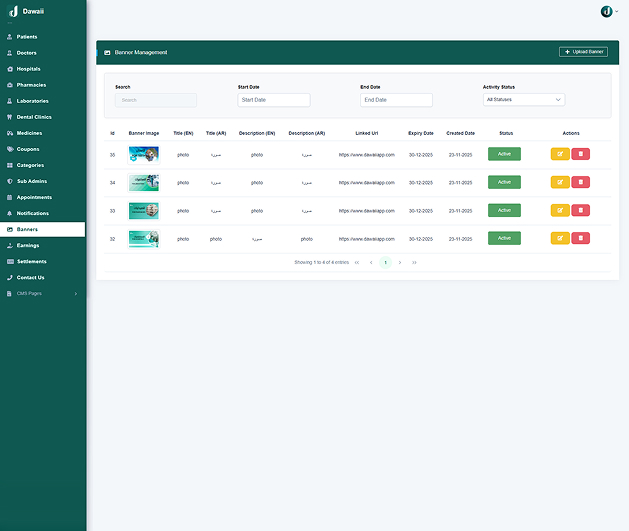Toggle the Active status of banner 32

(504, 238)
